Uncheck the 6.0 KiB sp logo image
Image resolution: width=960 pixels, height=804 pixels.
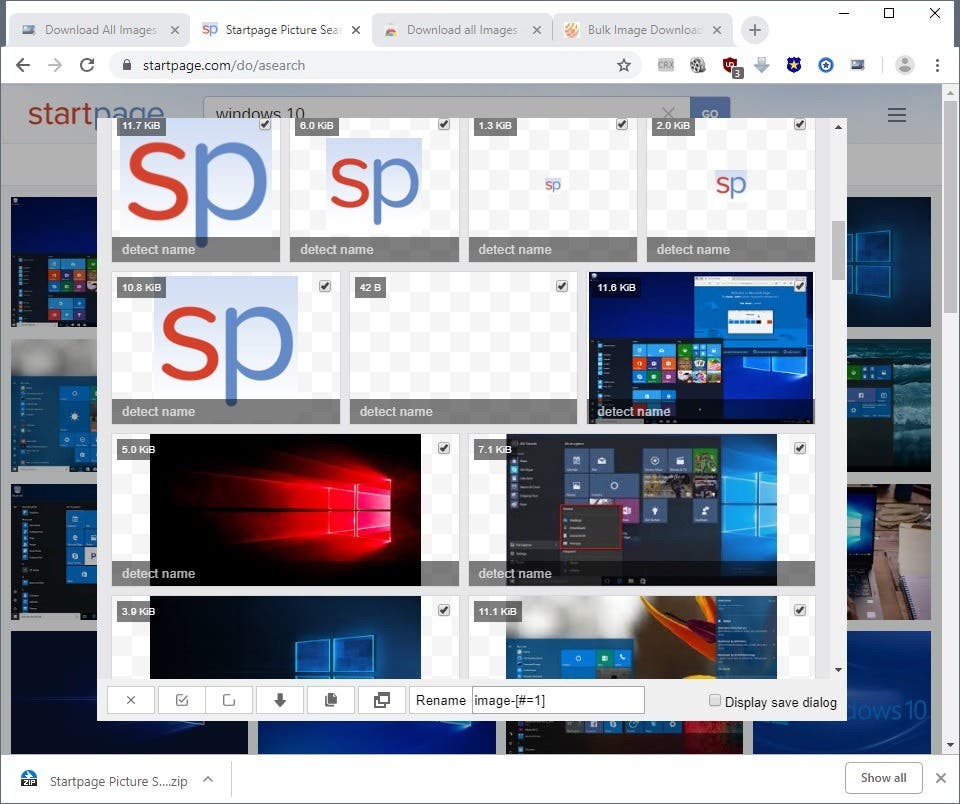(x=444, y=124)
